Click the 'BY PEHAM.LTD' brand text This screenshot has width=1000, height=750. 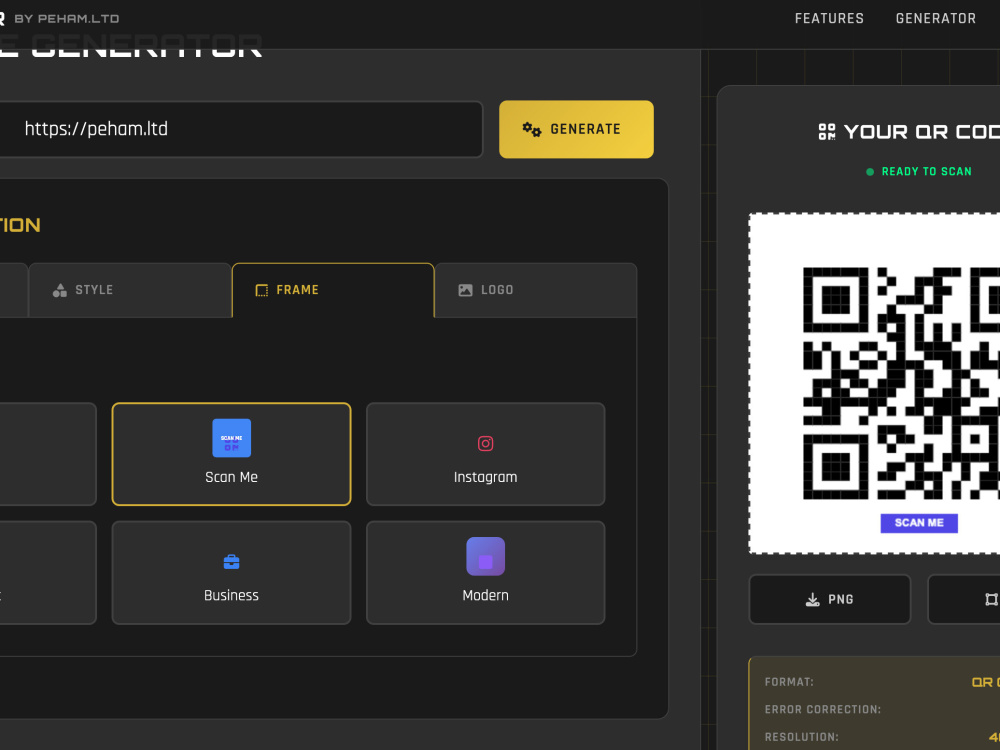67,18
